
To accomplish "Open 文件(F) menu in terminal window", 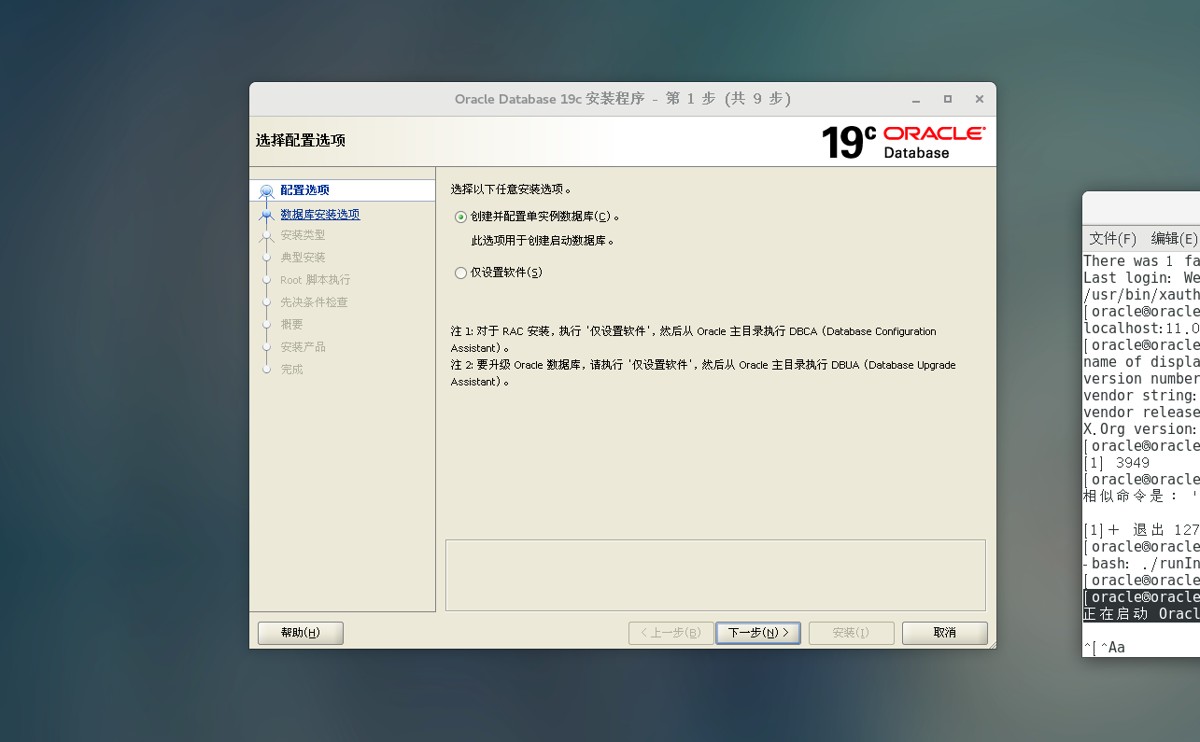I will click(1113, 238).
